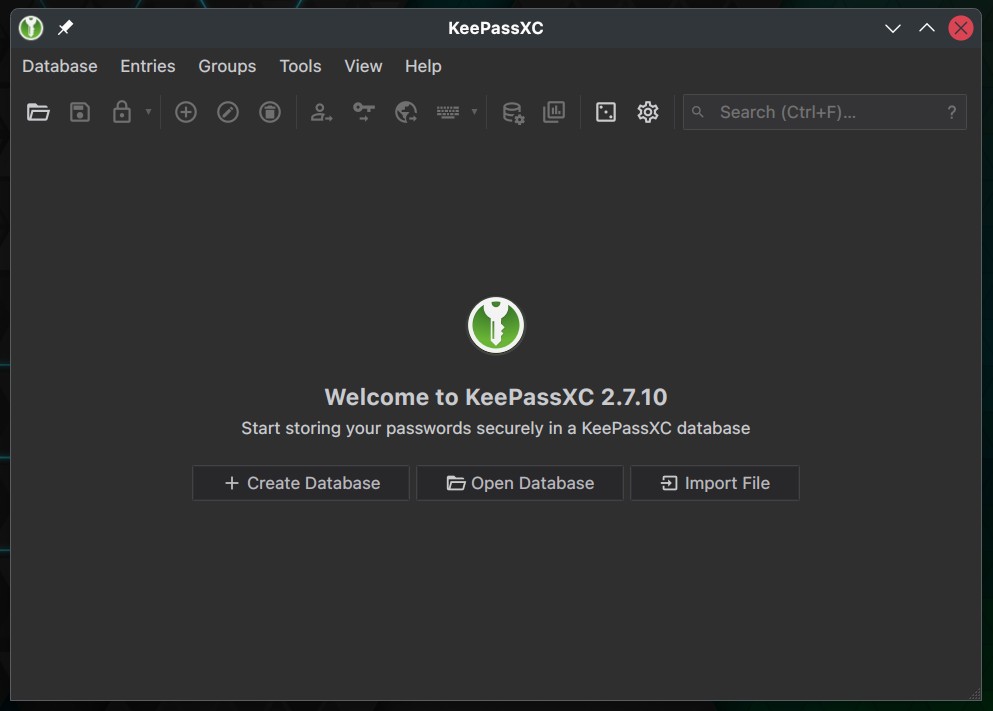The width and height of the screenshot is (993, 711).
Task: Open the Groups menu
Action: click(227, 66)
